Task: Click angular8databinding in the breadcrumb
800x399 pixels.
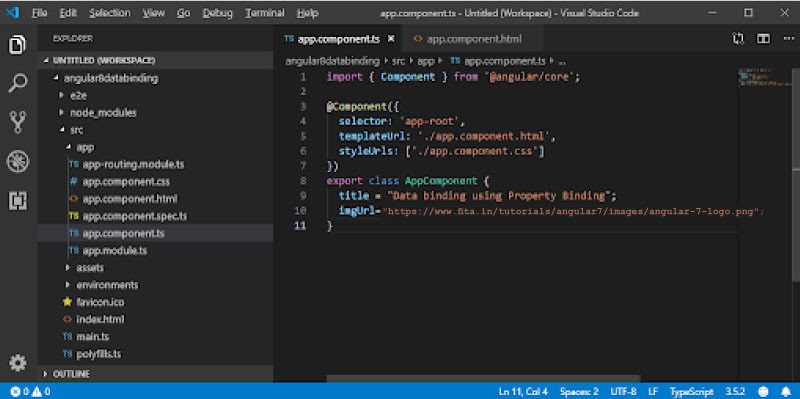Action: pyautogui.click(x=332, y=61)
